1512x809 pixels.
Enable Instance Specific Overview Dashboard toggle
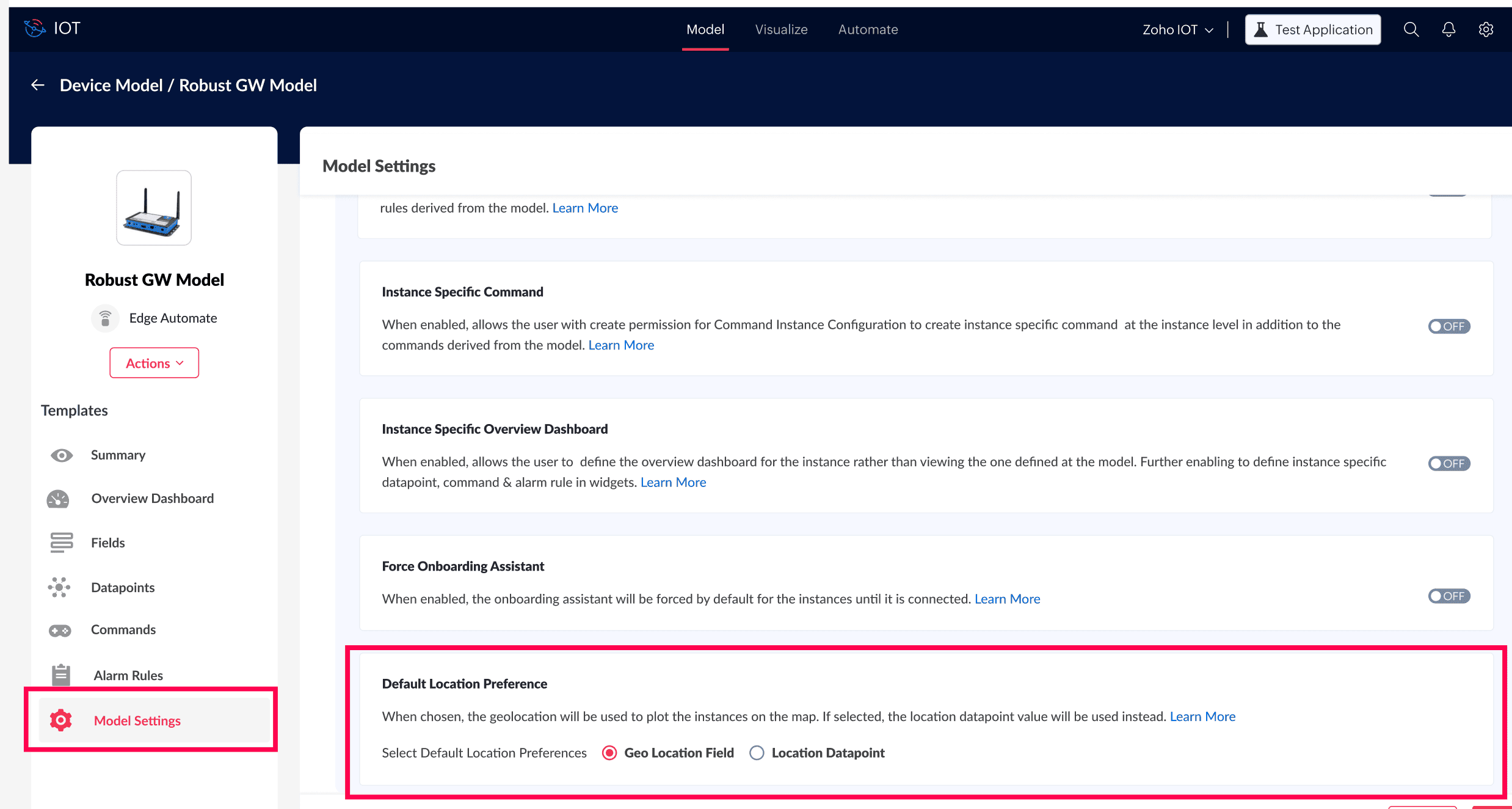[1448, 464]
